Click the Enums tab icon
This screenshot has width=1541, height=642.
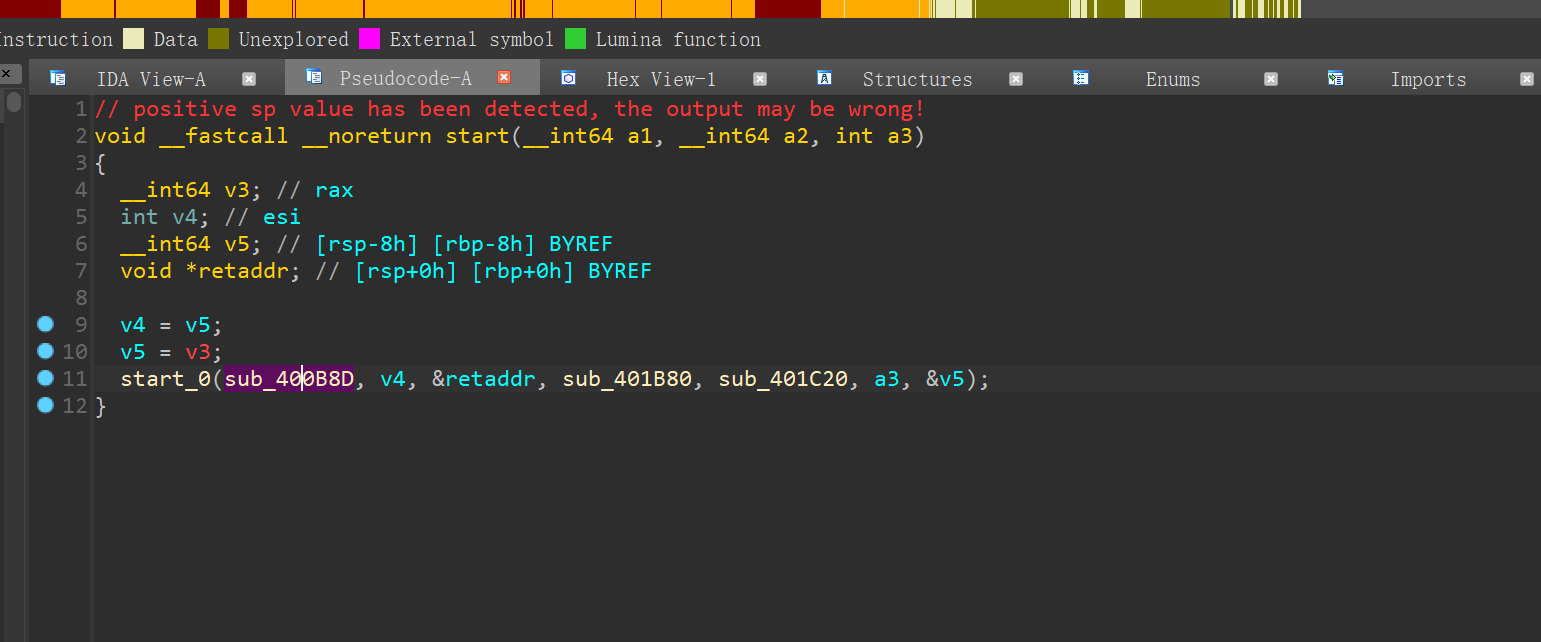1081,78
